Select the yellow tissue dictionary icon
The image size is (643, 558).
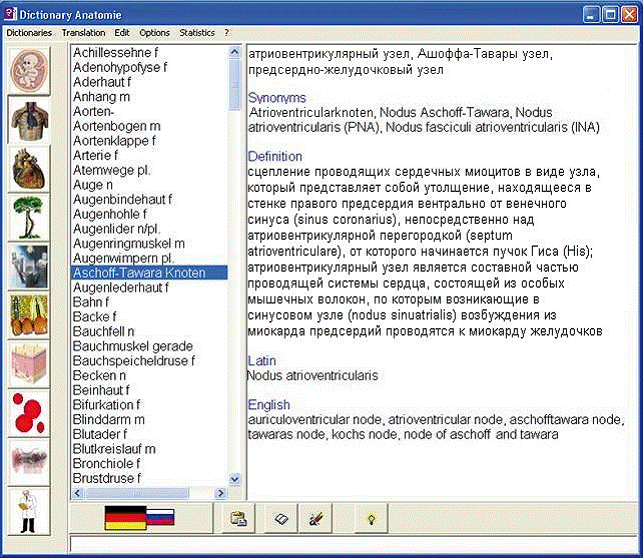click(x=29, y=315)
